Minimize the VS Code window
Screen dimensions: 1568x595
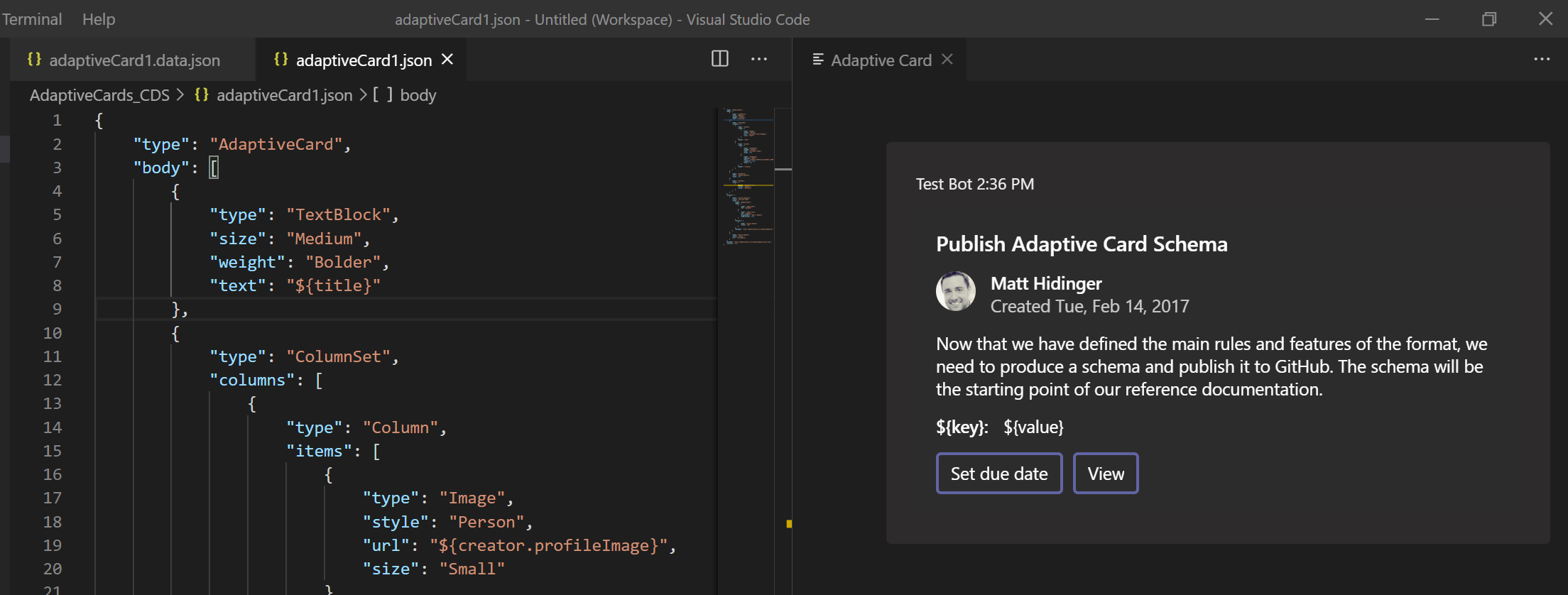click(x=1432, y=19)
